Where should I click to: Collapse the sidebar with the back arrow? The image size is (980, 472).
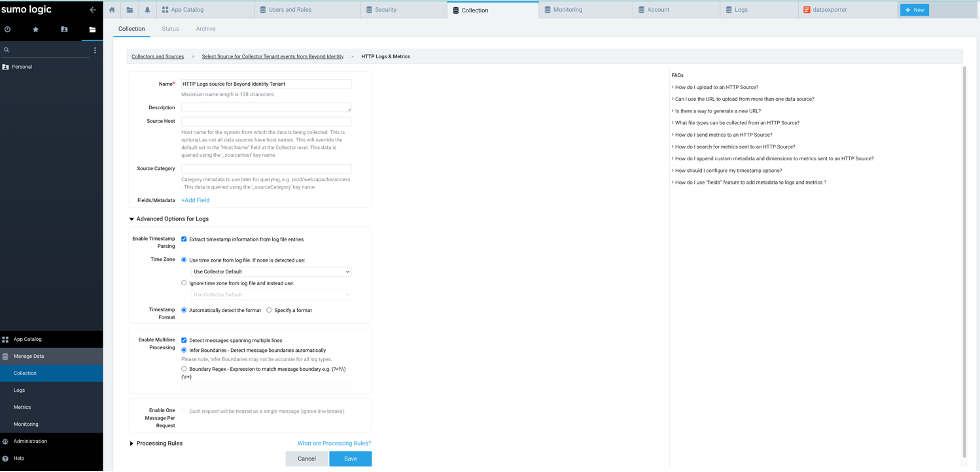point(93,10)
